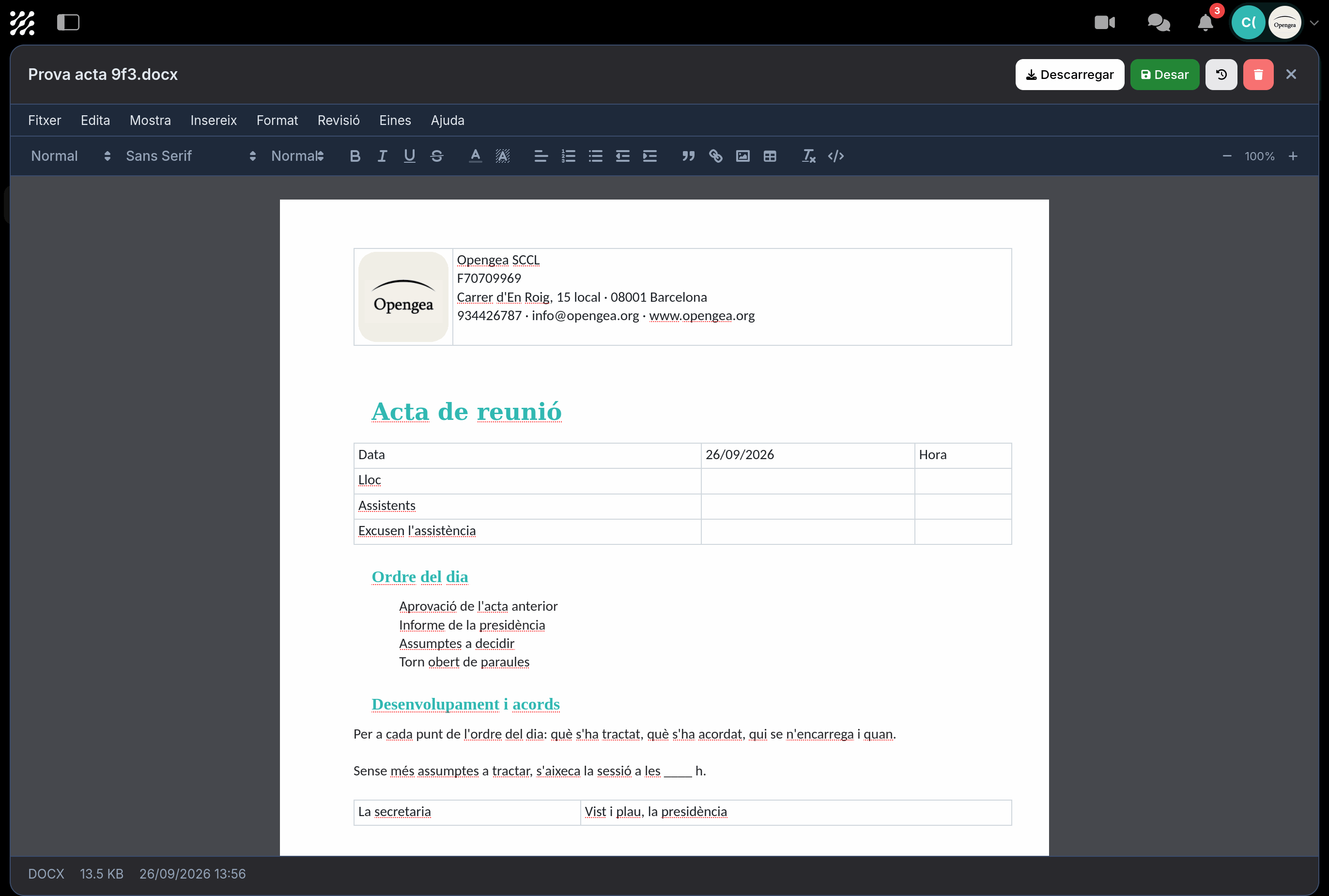This screenshot has height=896, width=1329.
Task: Click the 26/09/2026 date cell
Action: click(807, 455)
